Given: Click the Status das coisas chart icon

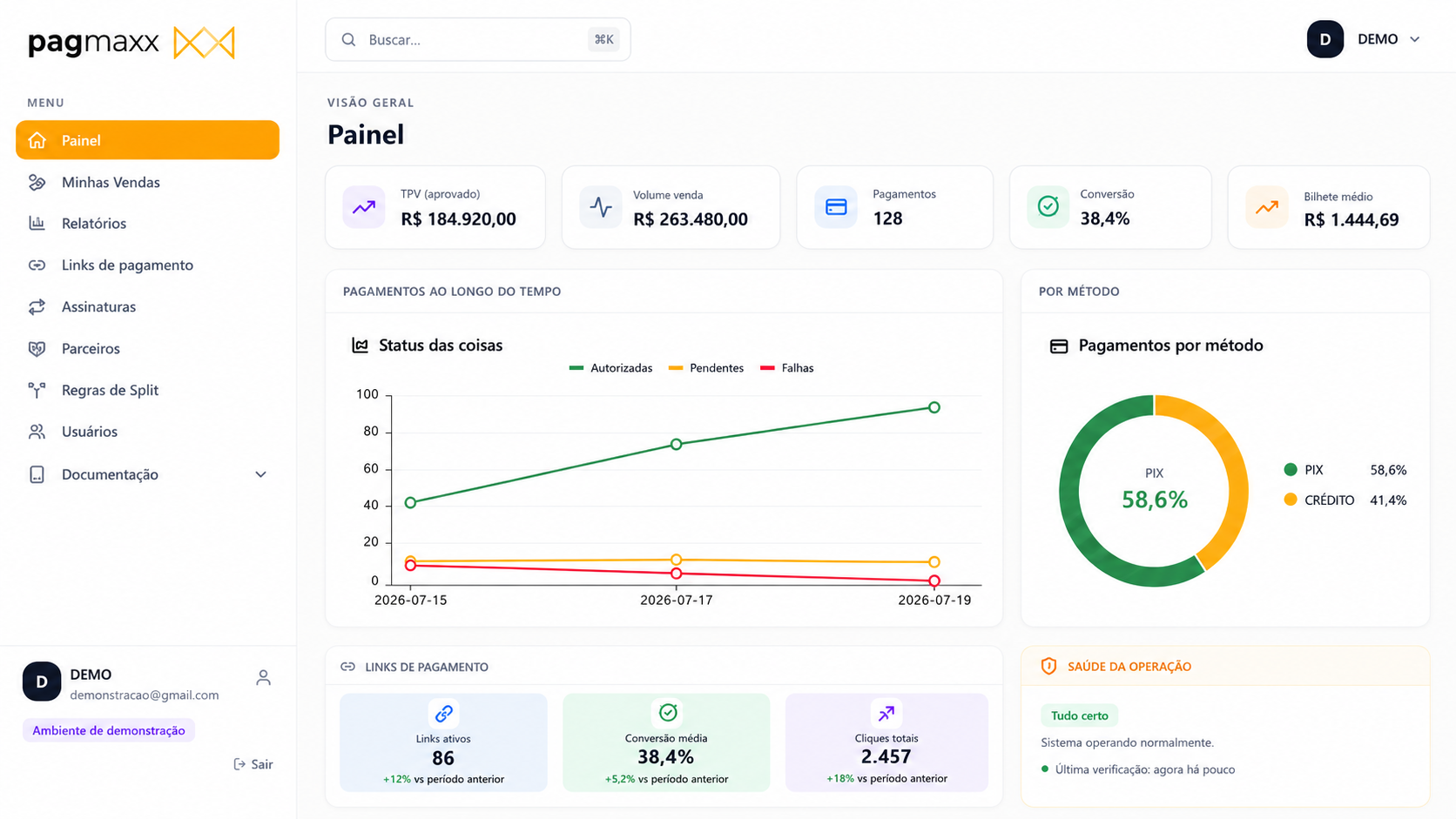Looking at the screenshot, I should pos(360,346).
